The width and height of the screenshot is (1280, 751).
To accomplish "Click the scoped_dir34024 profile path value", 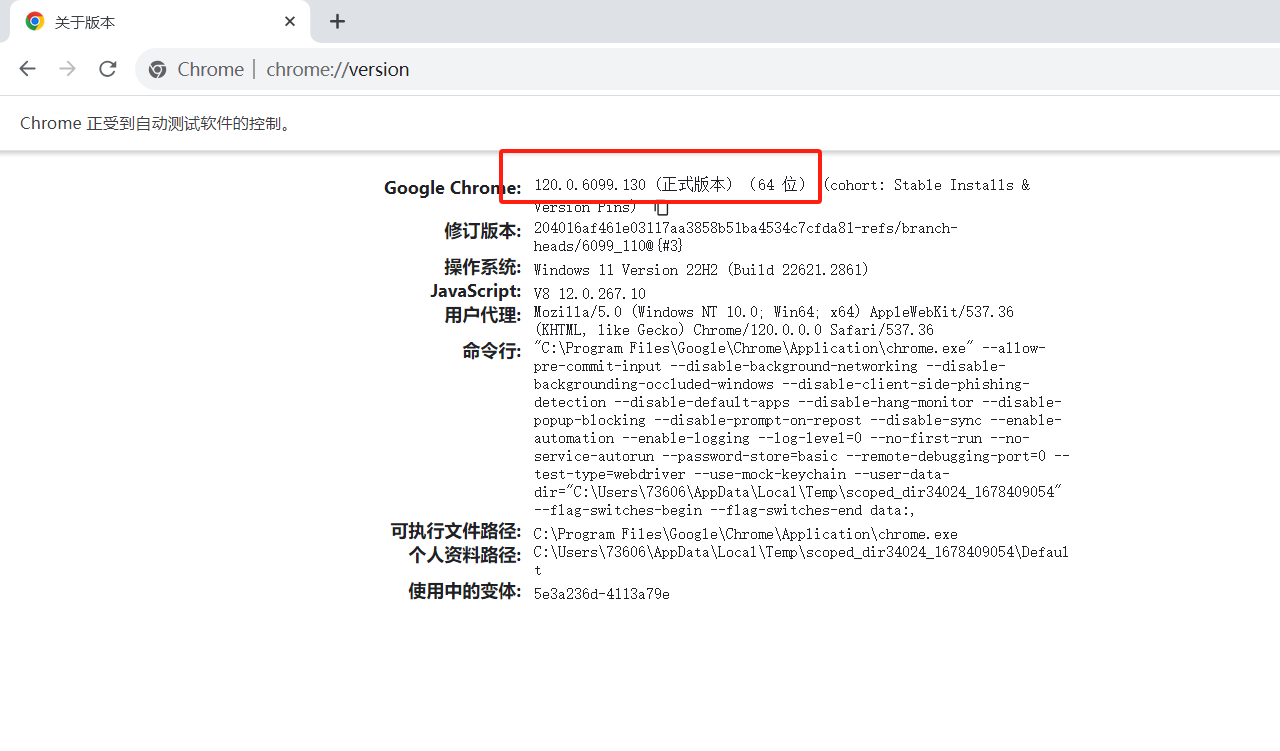I will (x=801, y=561).
